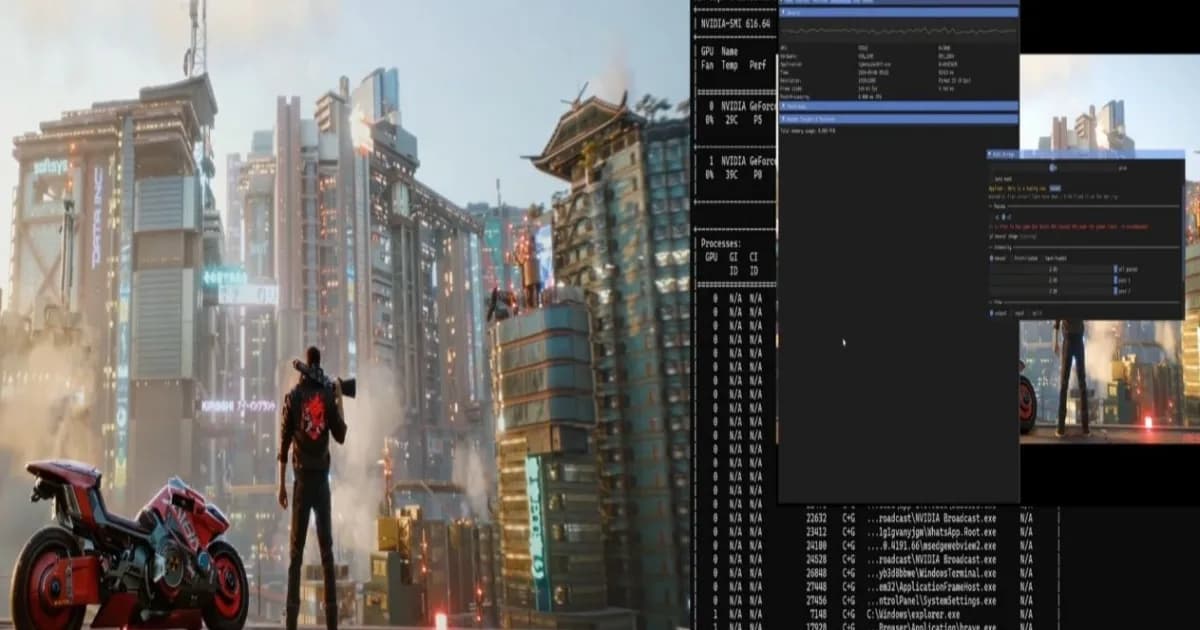Click the WhatsApp.Root.exe process row
Screen dimensions: 1200x630
tap(871, 532)
